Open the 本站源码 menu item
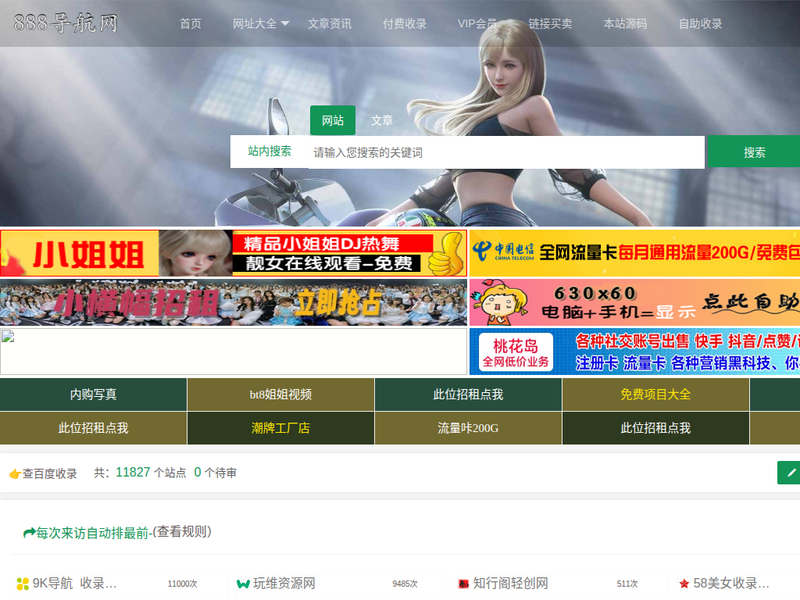Screen dimensions: 800x600 [625, 23]
